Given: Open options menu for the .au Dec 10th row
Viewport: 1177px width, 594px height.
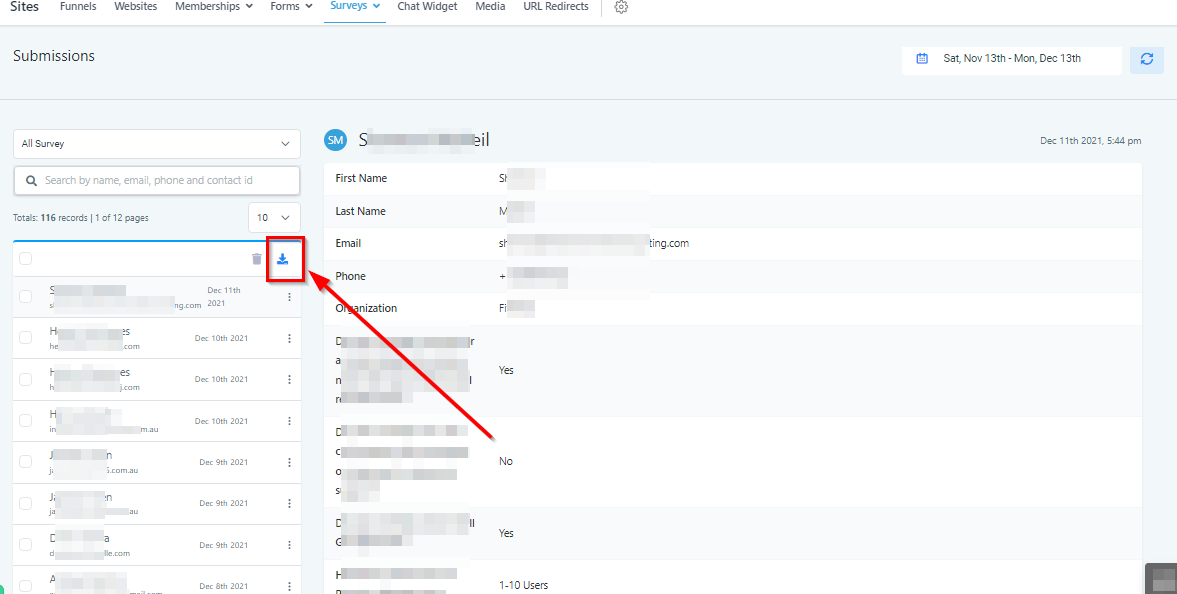Looking at the screenshot, I should click(x=290, y=421).
